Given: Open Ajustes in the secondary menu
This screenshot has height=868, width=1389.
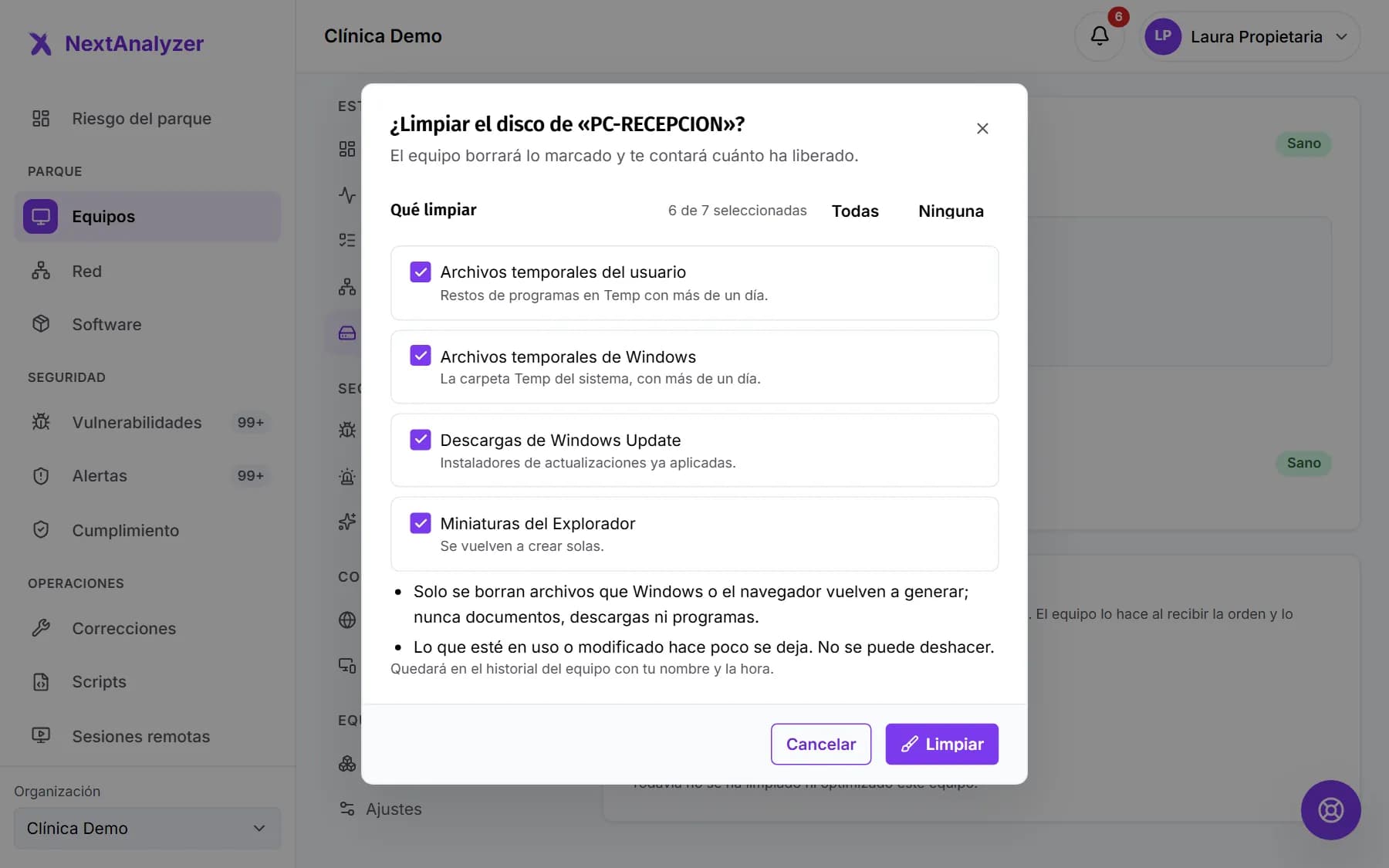Looking at the screenshot, I should (x=394, y=809).
